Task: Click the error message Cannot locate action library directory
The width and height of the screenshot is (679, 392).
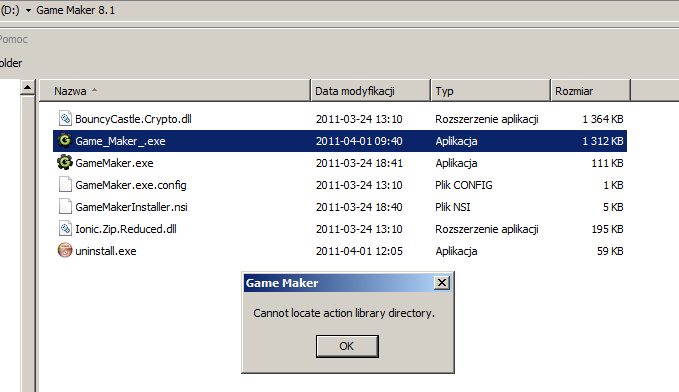Action: 344,313
